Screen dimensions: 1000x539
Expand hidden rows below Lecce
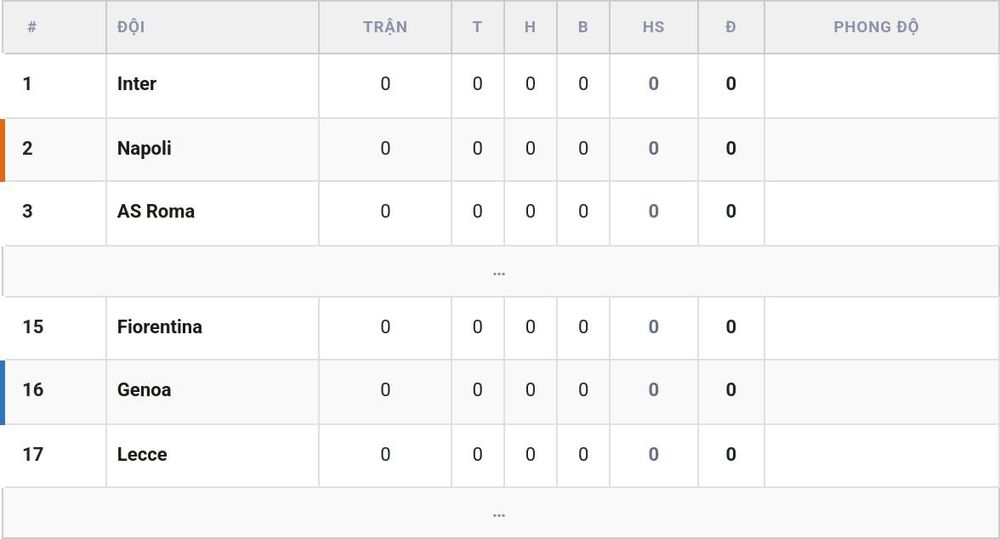[500, 514]
